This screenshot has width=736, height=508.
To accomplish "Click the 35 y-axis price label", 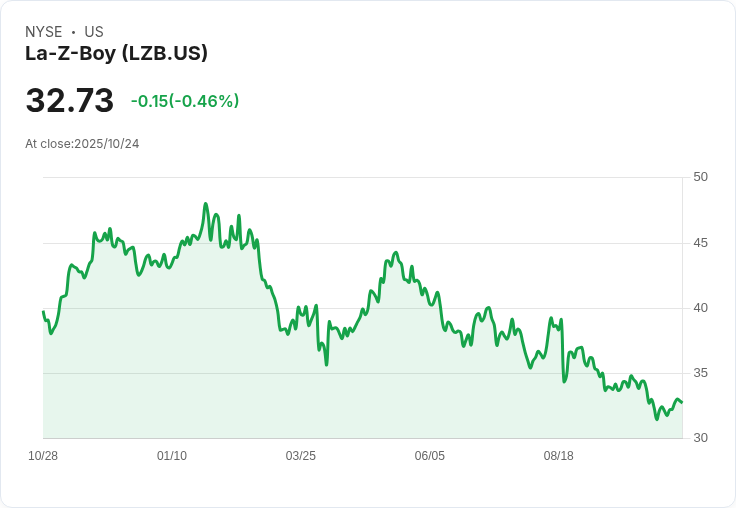I will pyautogui.click(x=700, y=373).
